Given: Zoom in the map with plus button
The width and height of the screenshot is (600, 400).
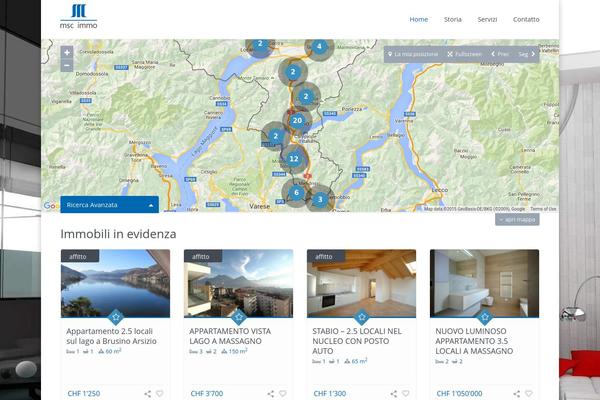Looking at the screenshot, I should pos(67,52).
